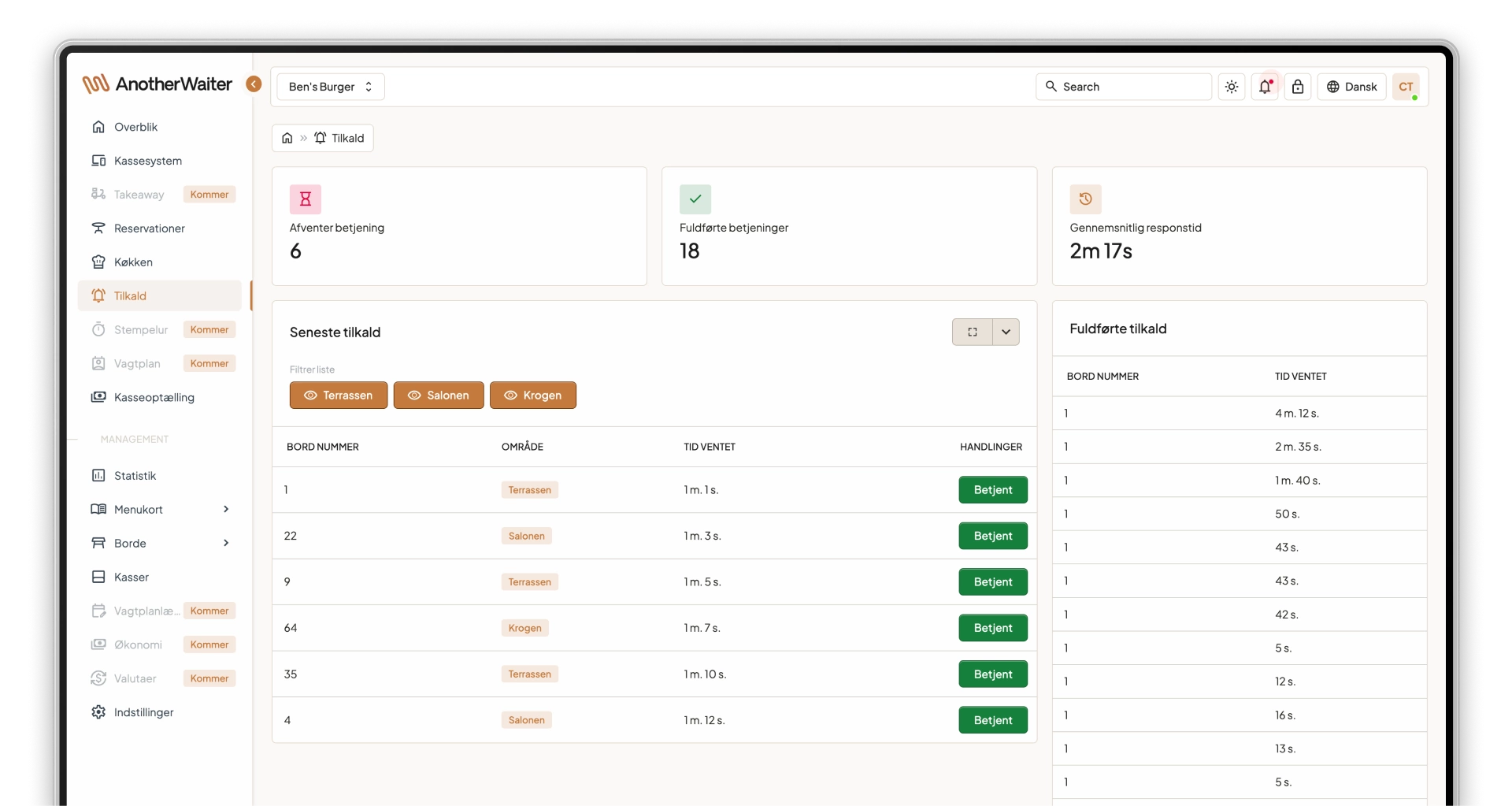The image size is (1512, 806).
Task: Click the 2m 17s average response value
Action: (x=1101, y=251)
